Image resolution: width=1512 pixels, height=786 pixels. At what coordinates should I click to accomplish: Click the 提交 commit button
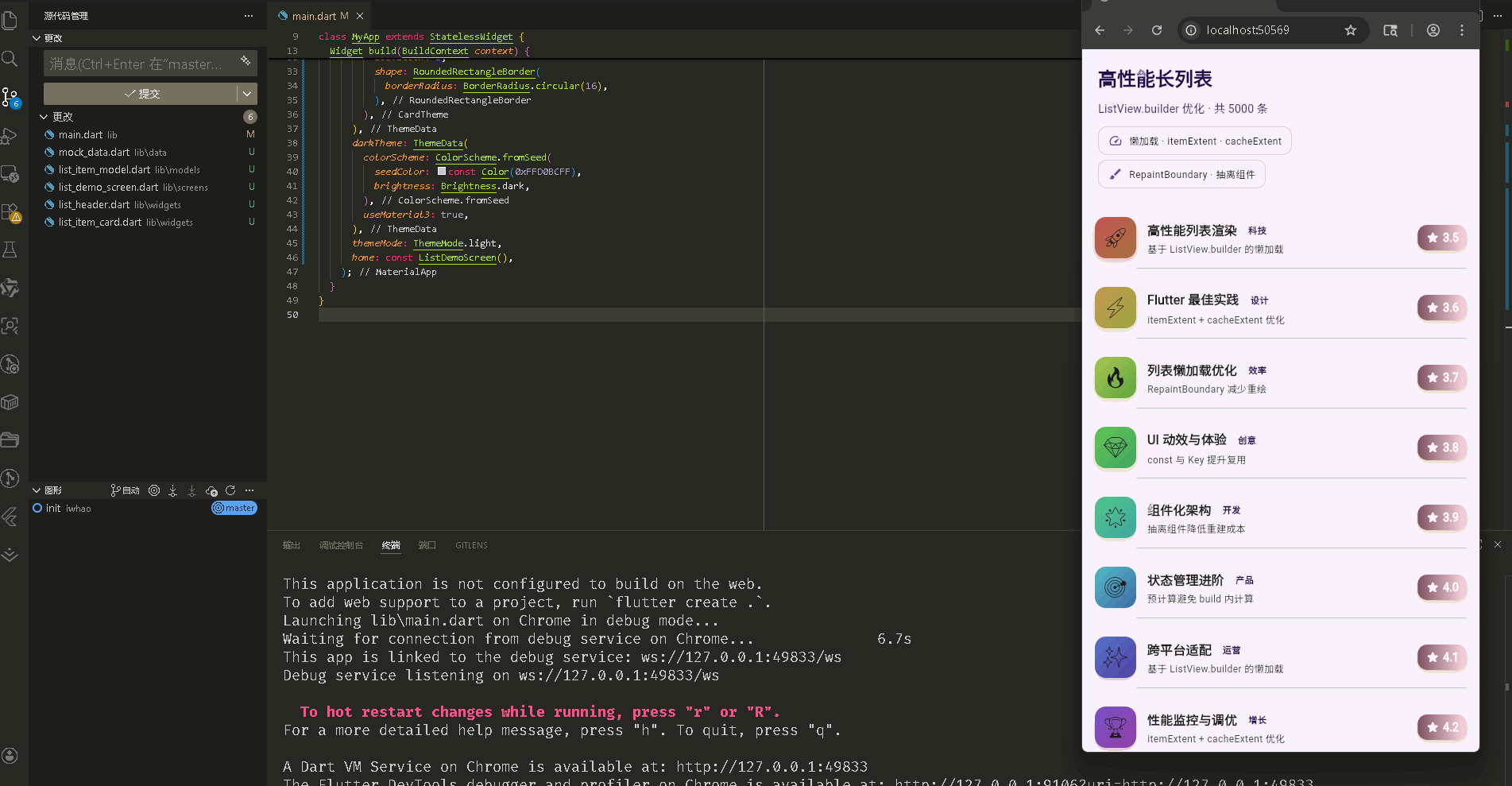141,94
